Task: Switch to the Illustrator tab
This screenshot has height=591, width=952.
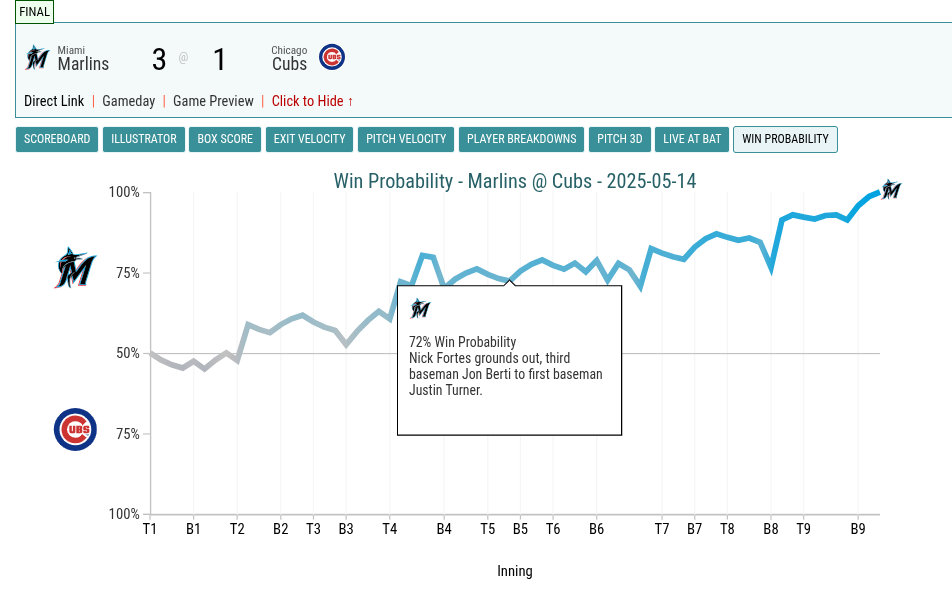Action: click(x=144, y=139)
